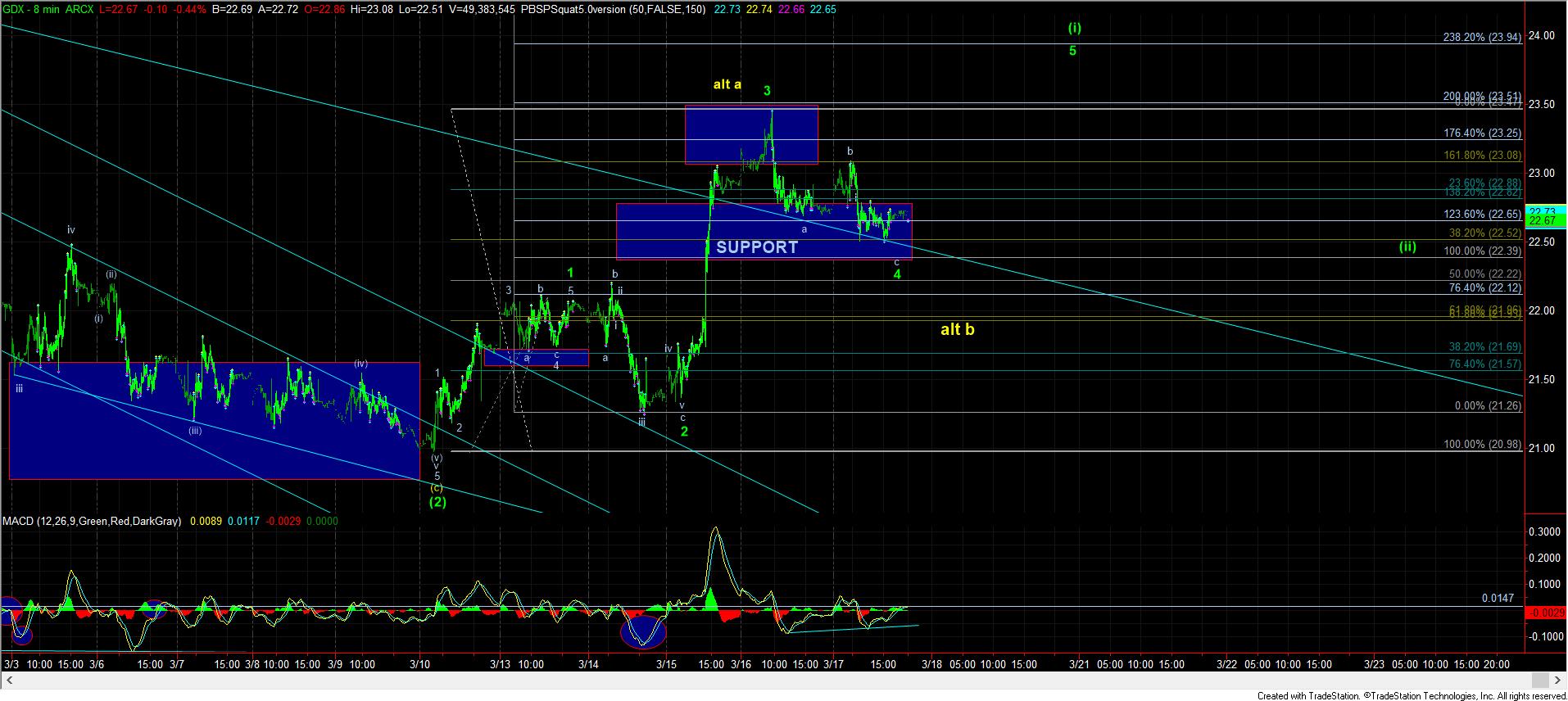Select the yellow 'alt b' wave label

[957, 329]
